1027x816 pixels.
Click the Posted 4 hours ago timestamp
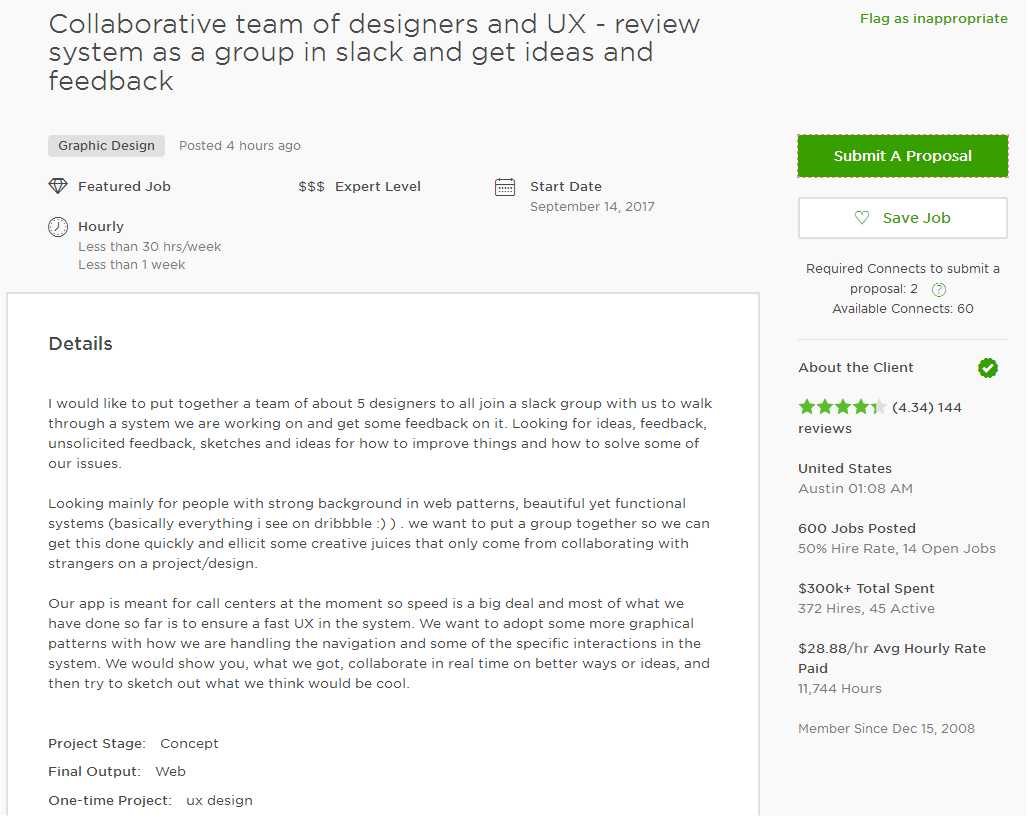point(239,145)
